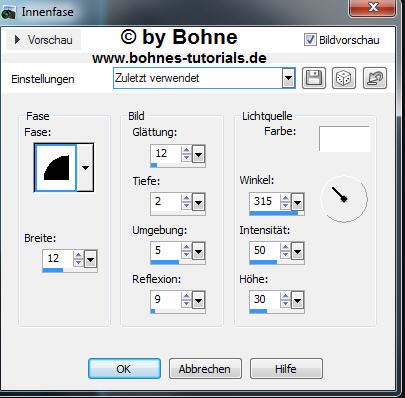The width and height of the screenshot is (405, 398).
Task: Click the Abbrechen button
Action: point(205,369)
